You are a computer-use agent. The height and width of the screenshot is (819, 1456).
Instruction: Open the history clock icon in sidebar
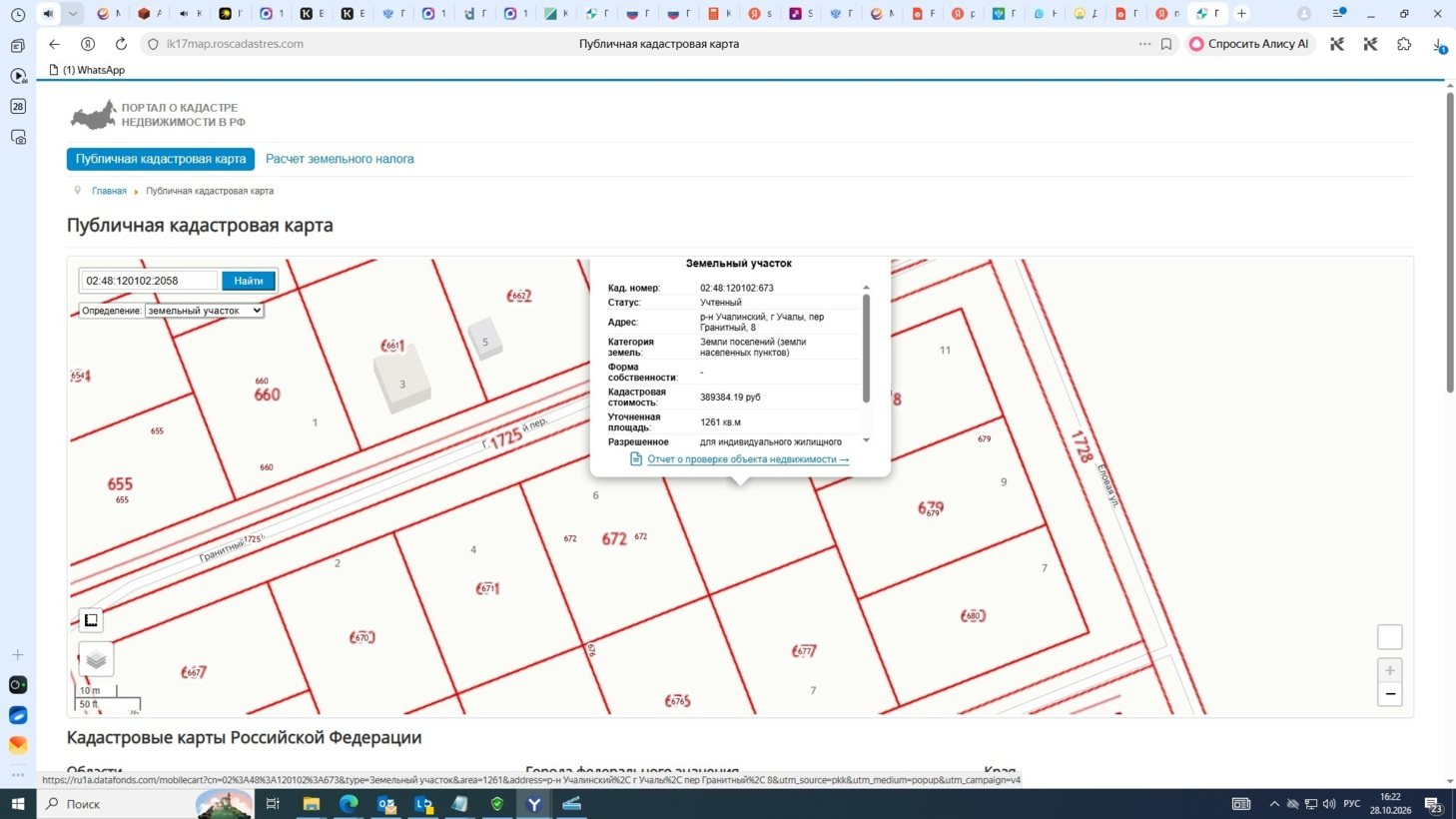click(x=18, y=15)
